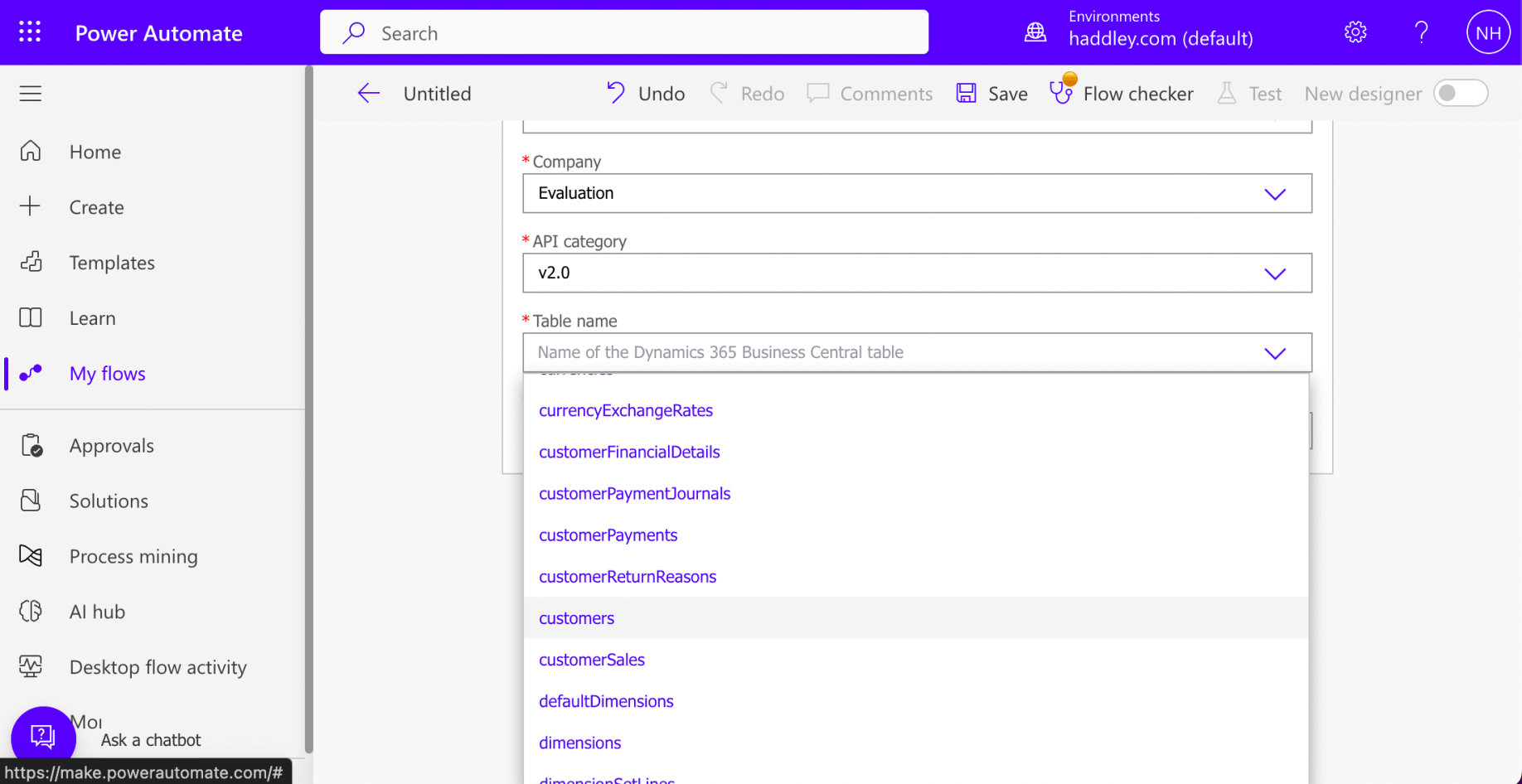Go to My flows in sidebar
Viewport: 1522px width, 784px height.
tap(107, 374)
